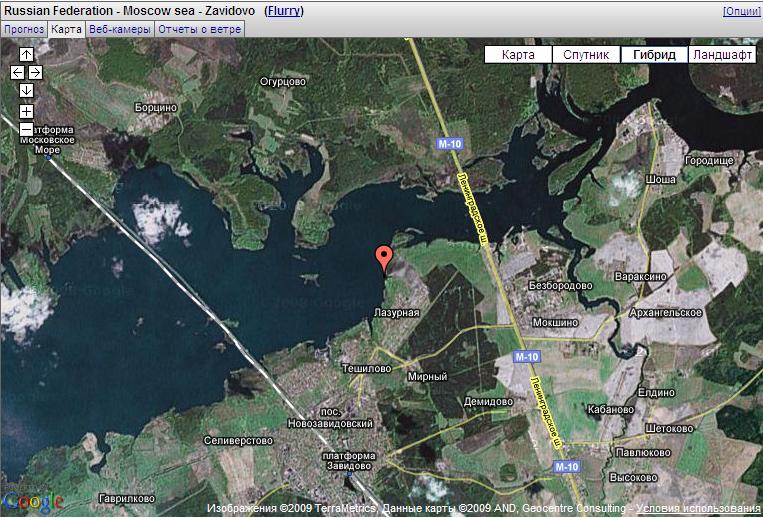The image size is (763, 518).
Task: Pan the map up with arrow
Action: point(26,54)
